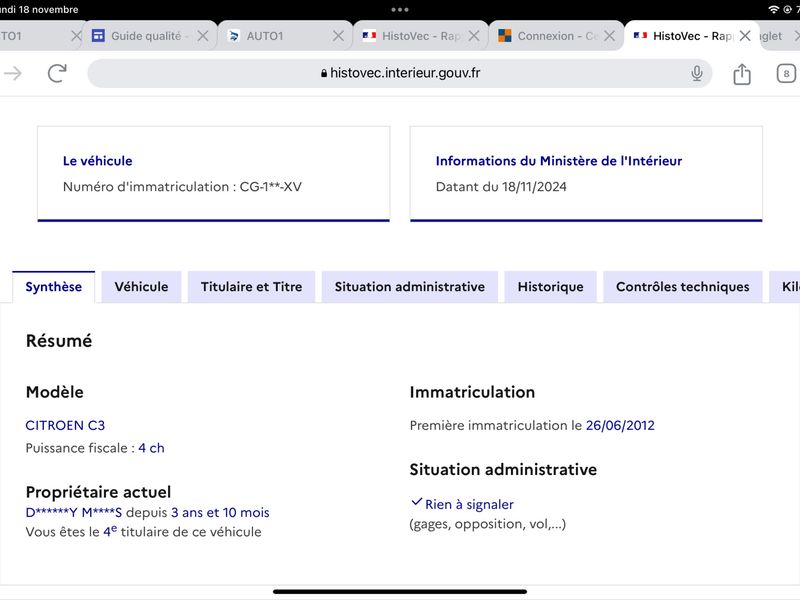Tap the three-dot multitasking menu
Image resolution: width=800 pixels, height=600 pixels.
click(x=400, y=10)
